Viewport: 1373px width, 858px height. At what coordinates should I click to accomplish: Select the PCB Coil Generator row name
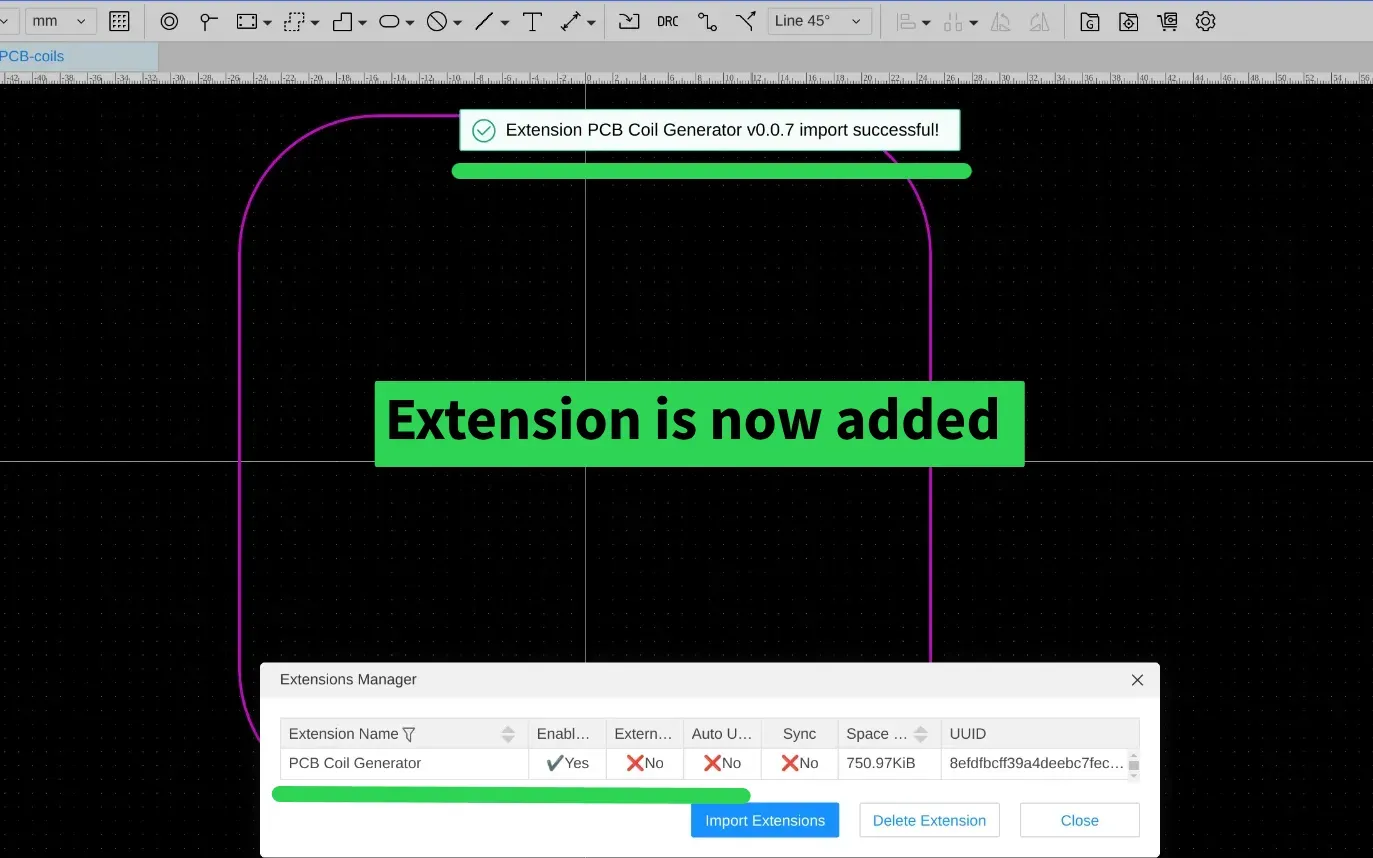355,763
